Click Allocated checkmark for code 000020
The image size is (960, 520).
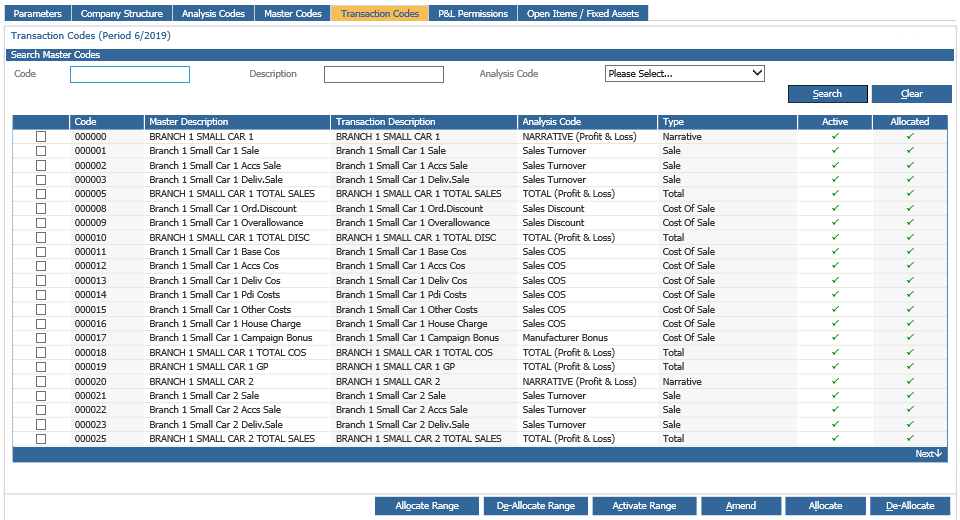(910, 381)
